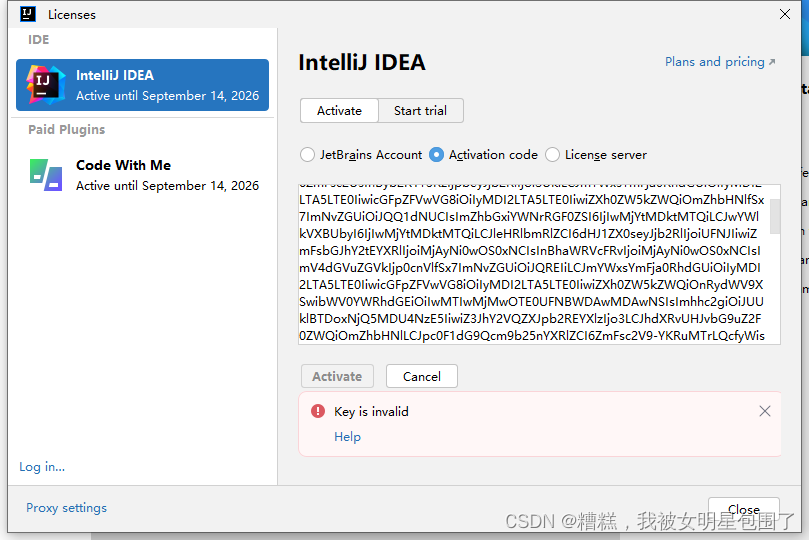Open the Help link in error banner
The image size is (809, 540).
[x=347, y=437]
